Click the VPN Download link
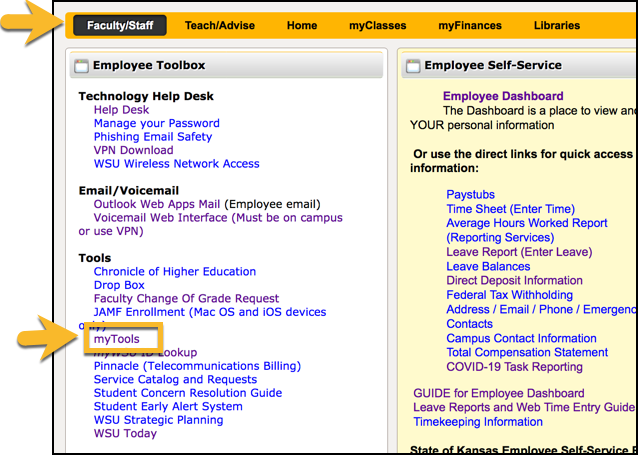This screenshot has height=455, width=638. 133,150
